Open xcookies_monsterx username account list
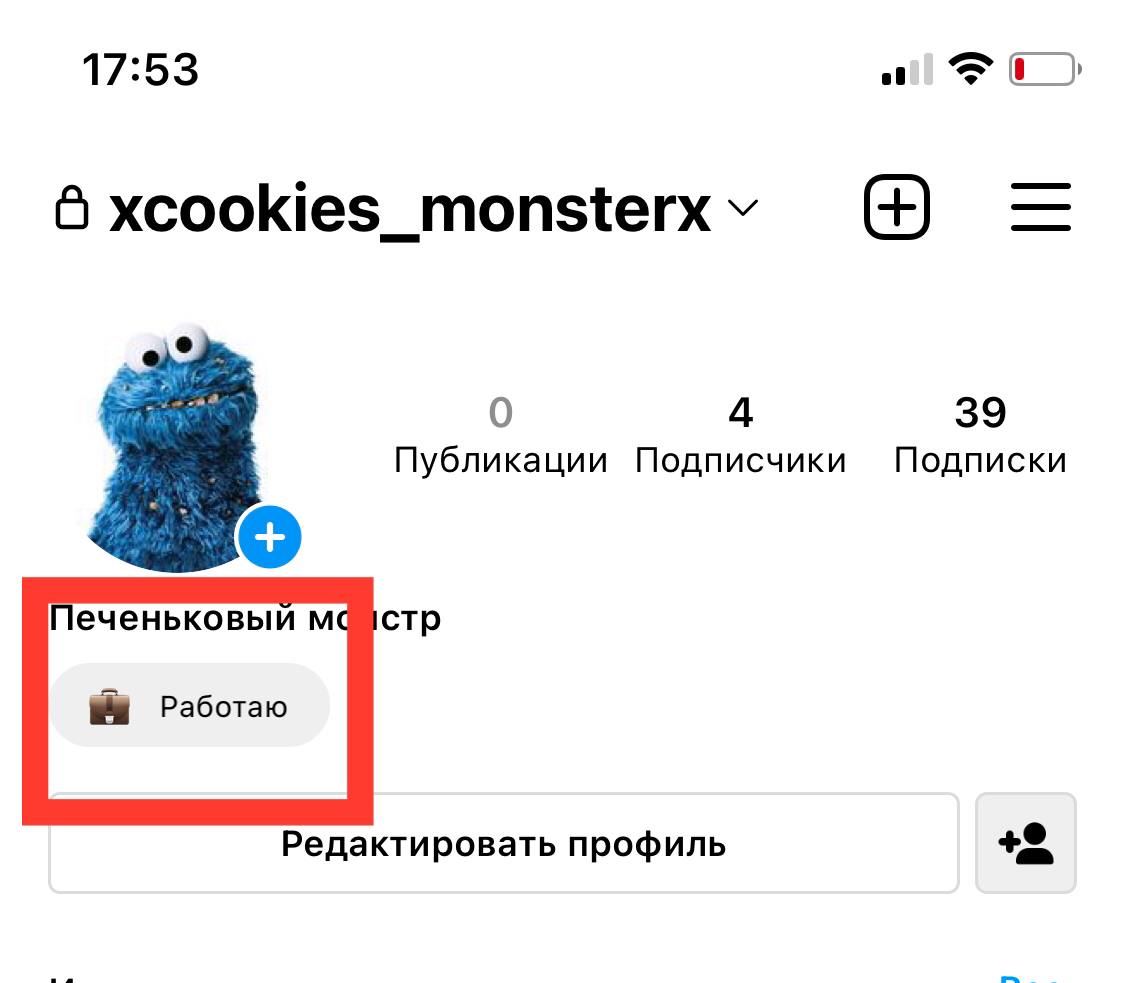1125x983 pixels. pyautogui.click(x=410, y=209)
